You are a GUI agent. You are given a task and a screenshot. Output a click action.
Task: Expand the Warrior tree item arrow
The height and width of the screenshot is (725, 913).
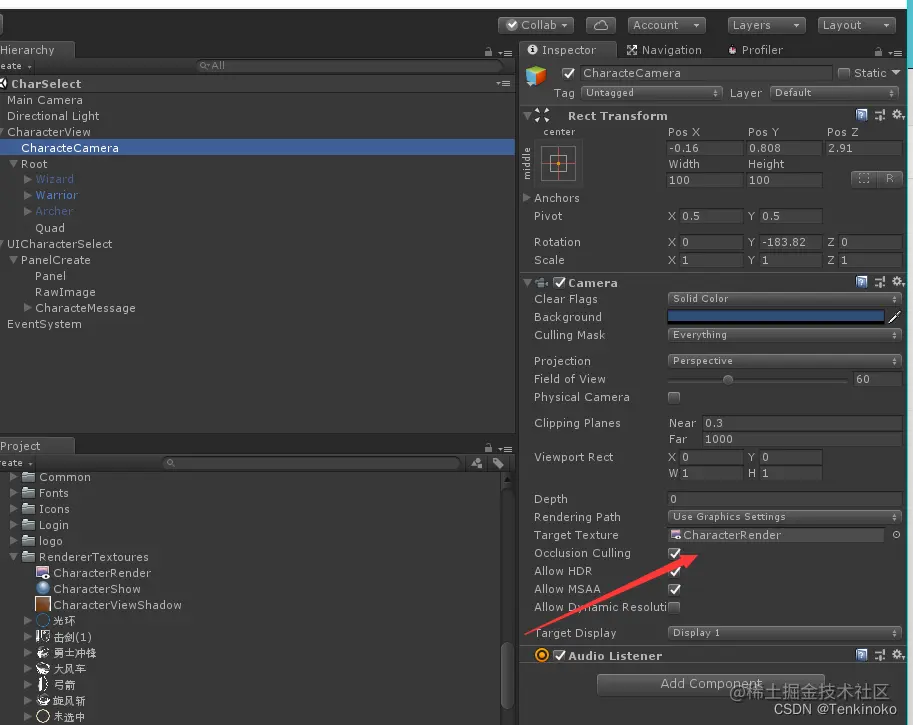point(27,195)
